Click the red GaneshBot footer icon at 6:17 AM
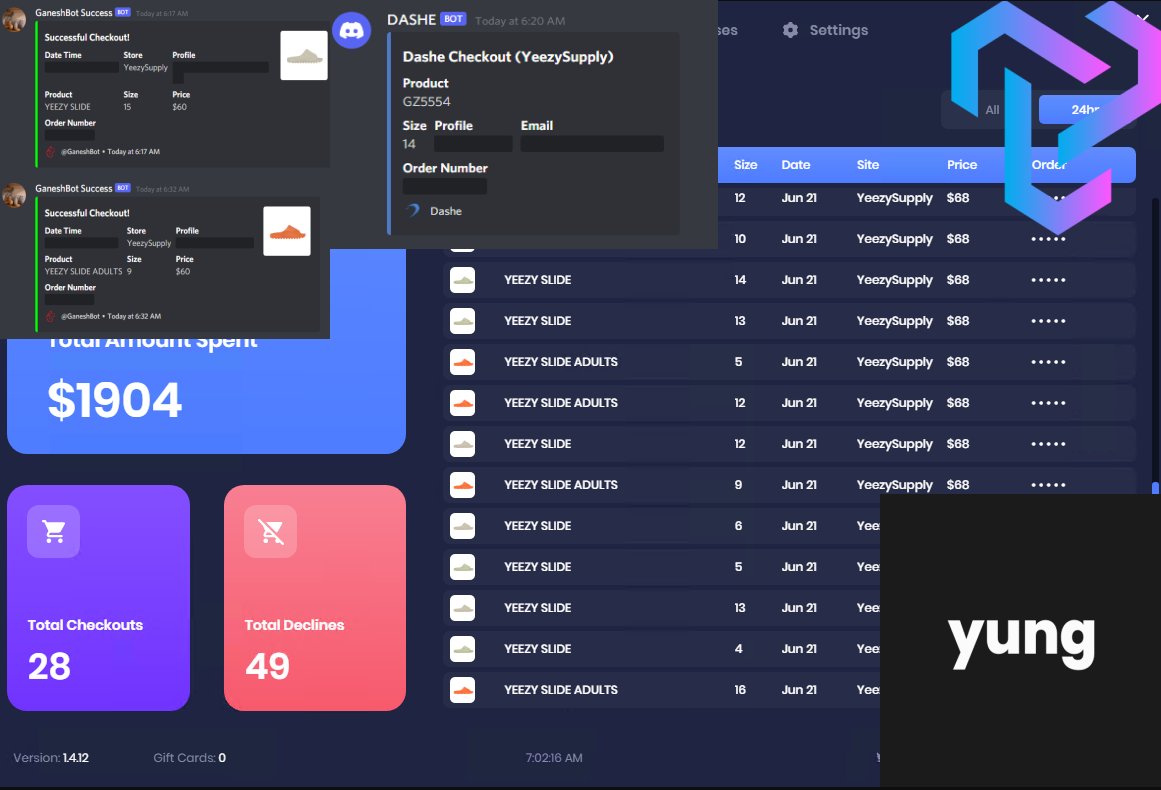This screenshot has height=790, width=1161. (51, 152)
